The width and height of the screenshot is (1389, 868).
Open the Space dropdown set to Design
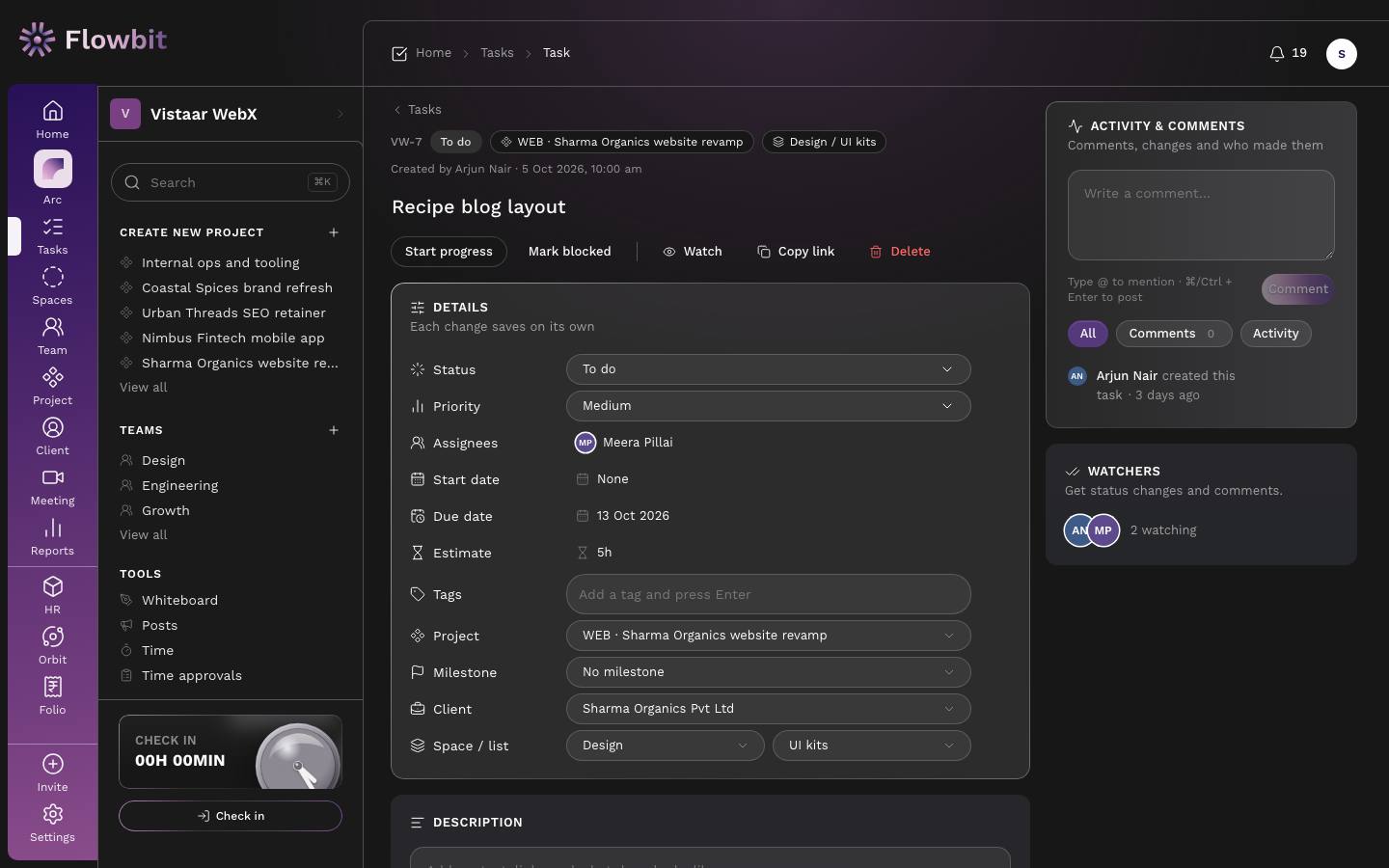point(666,746)
